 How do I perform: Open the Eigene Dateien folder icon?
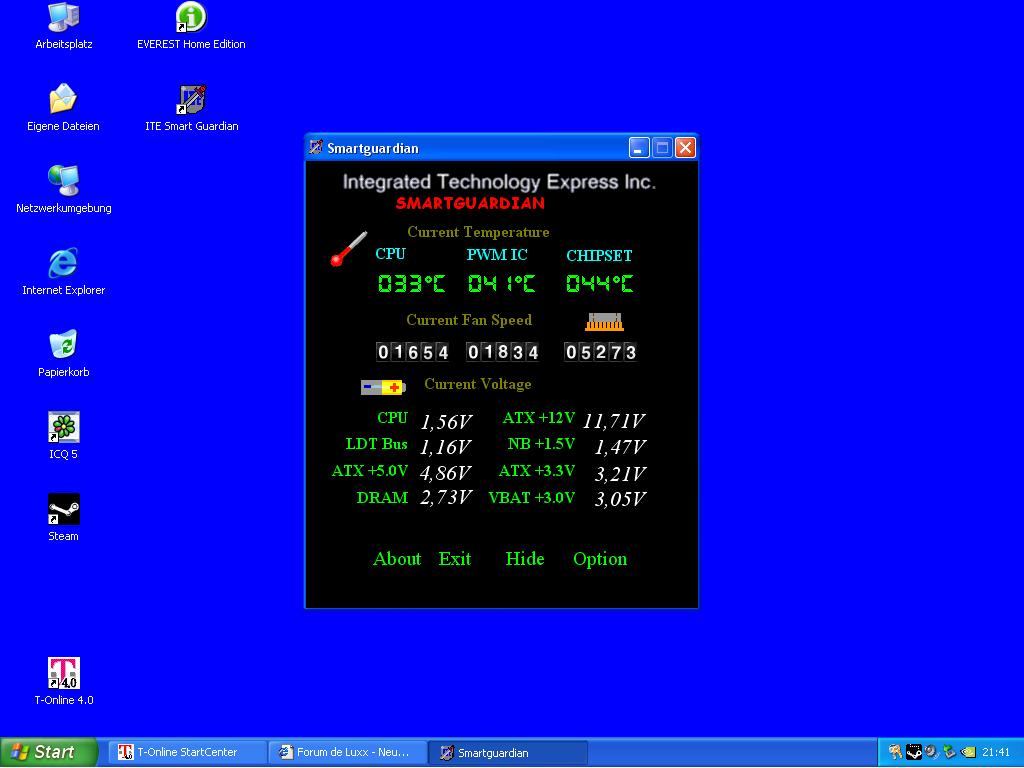coord(63,108)
